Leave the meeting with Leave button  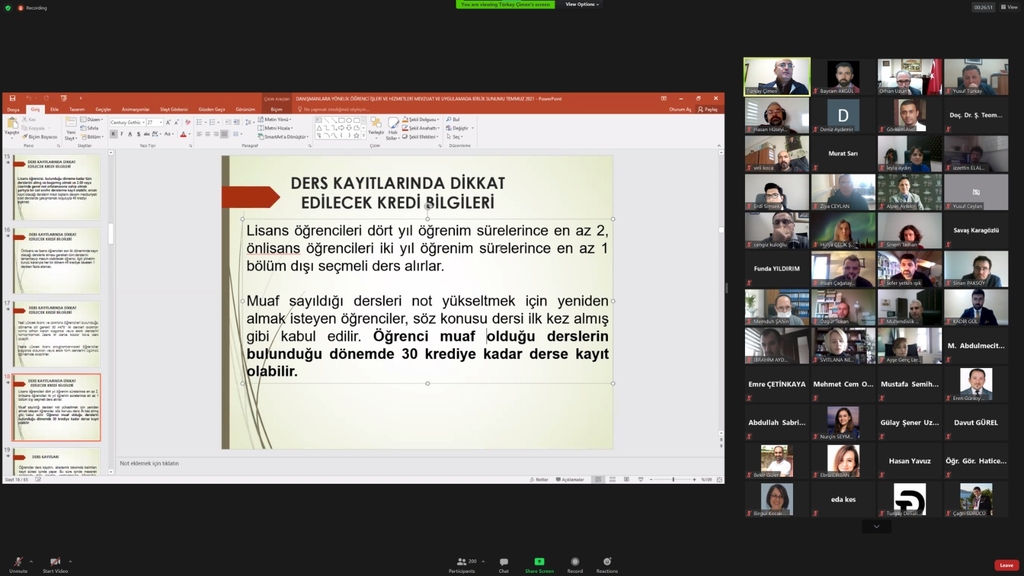coord(1006,565)
